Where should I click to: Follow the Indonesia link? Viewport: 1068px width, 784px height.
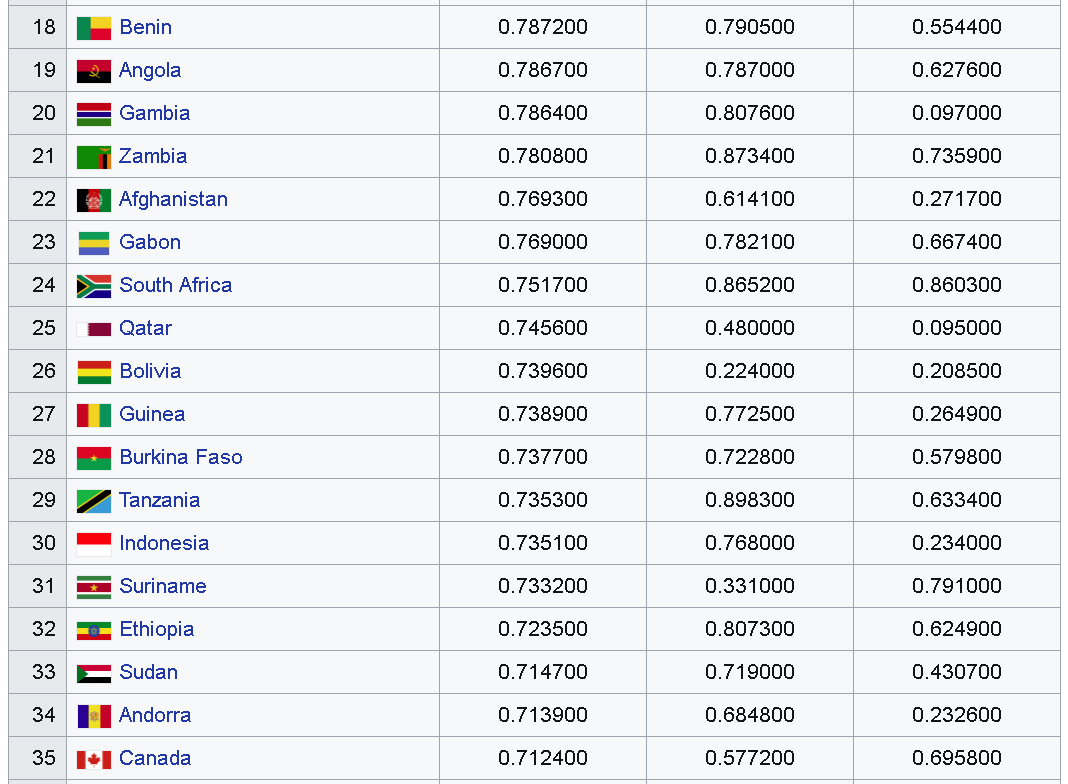tap(164, 544)
